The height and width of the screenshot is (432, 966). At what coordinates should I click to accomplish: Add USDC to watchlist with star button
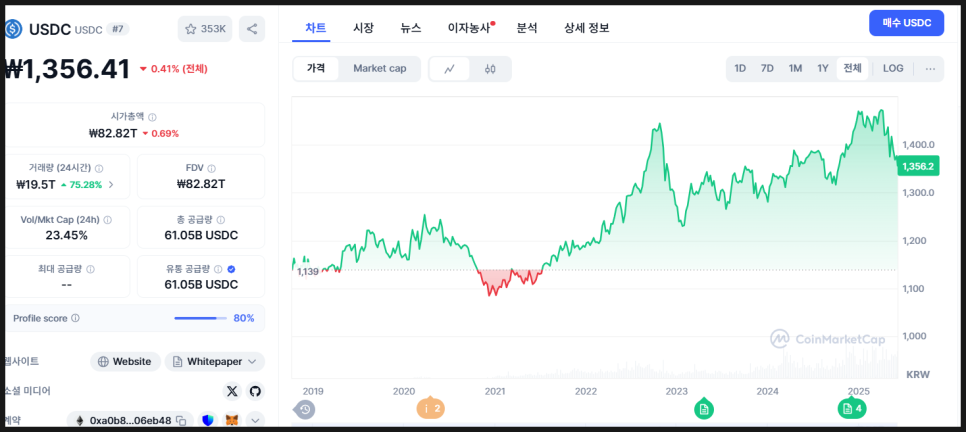coord(205,29)
